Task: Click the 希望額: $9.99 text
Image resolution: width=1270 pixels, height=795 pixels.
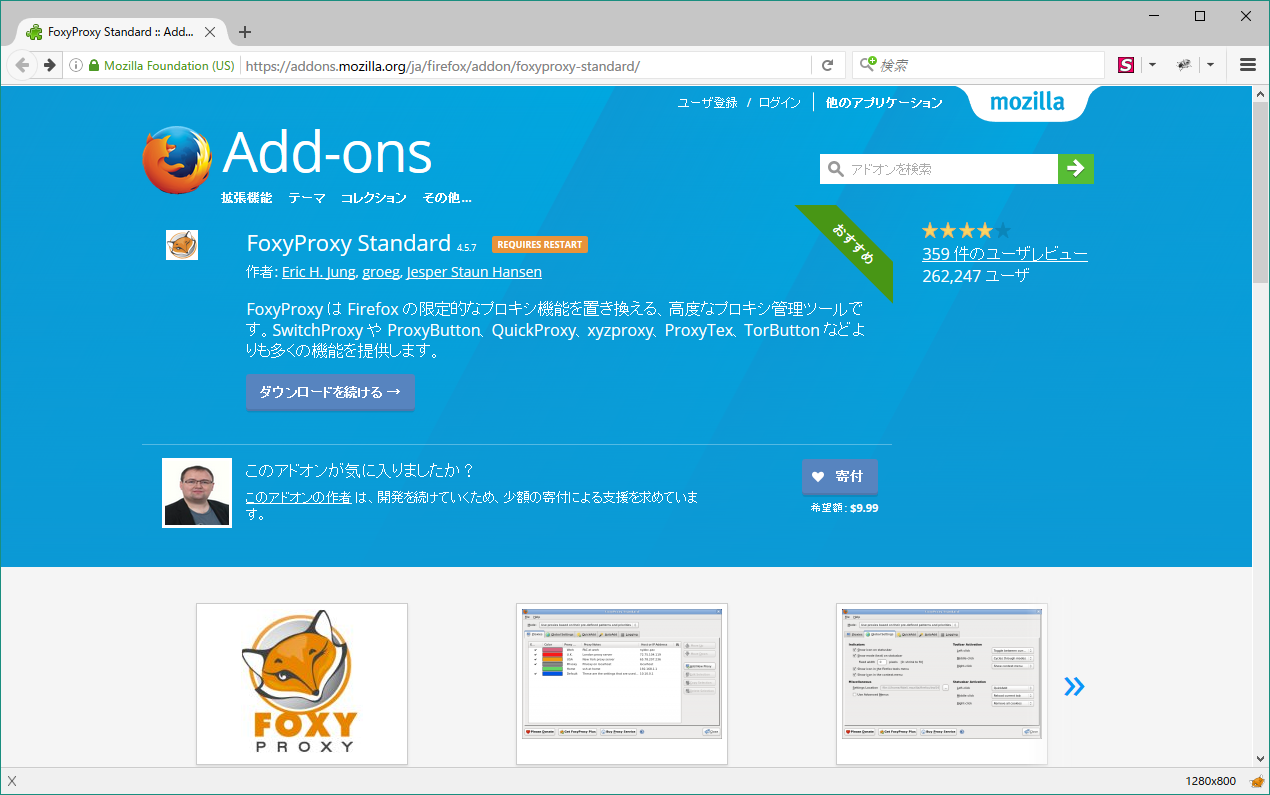Action: tap(844, 508)
